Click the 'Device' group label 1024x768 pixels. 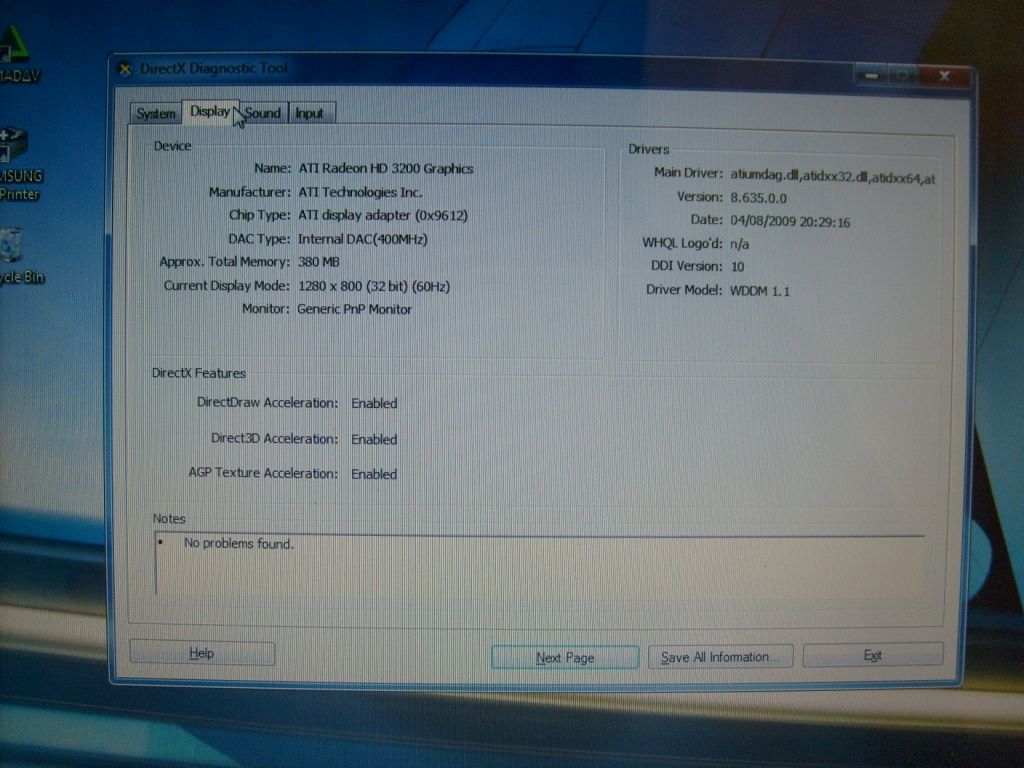point(172,146)
